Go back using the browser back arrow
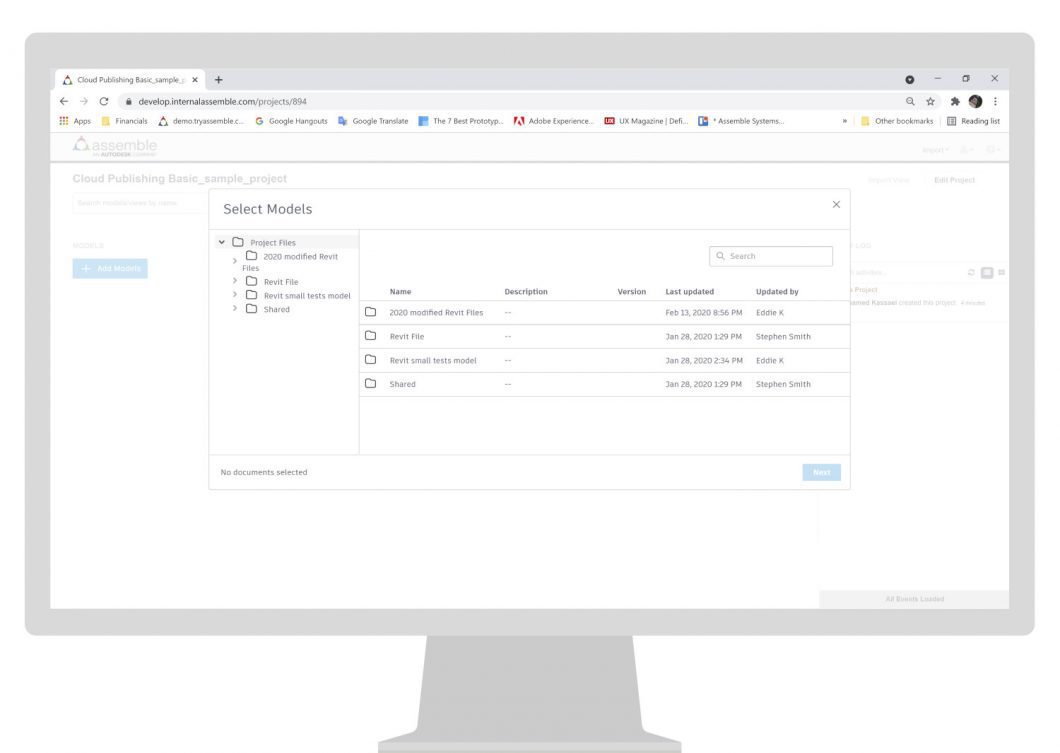Image resolution: width=1060 pixels, height=753 pixels. [x=64, y=101]
